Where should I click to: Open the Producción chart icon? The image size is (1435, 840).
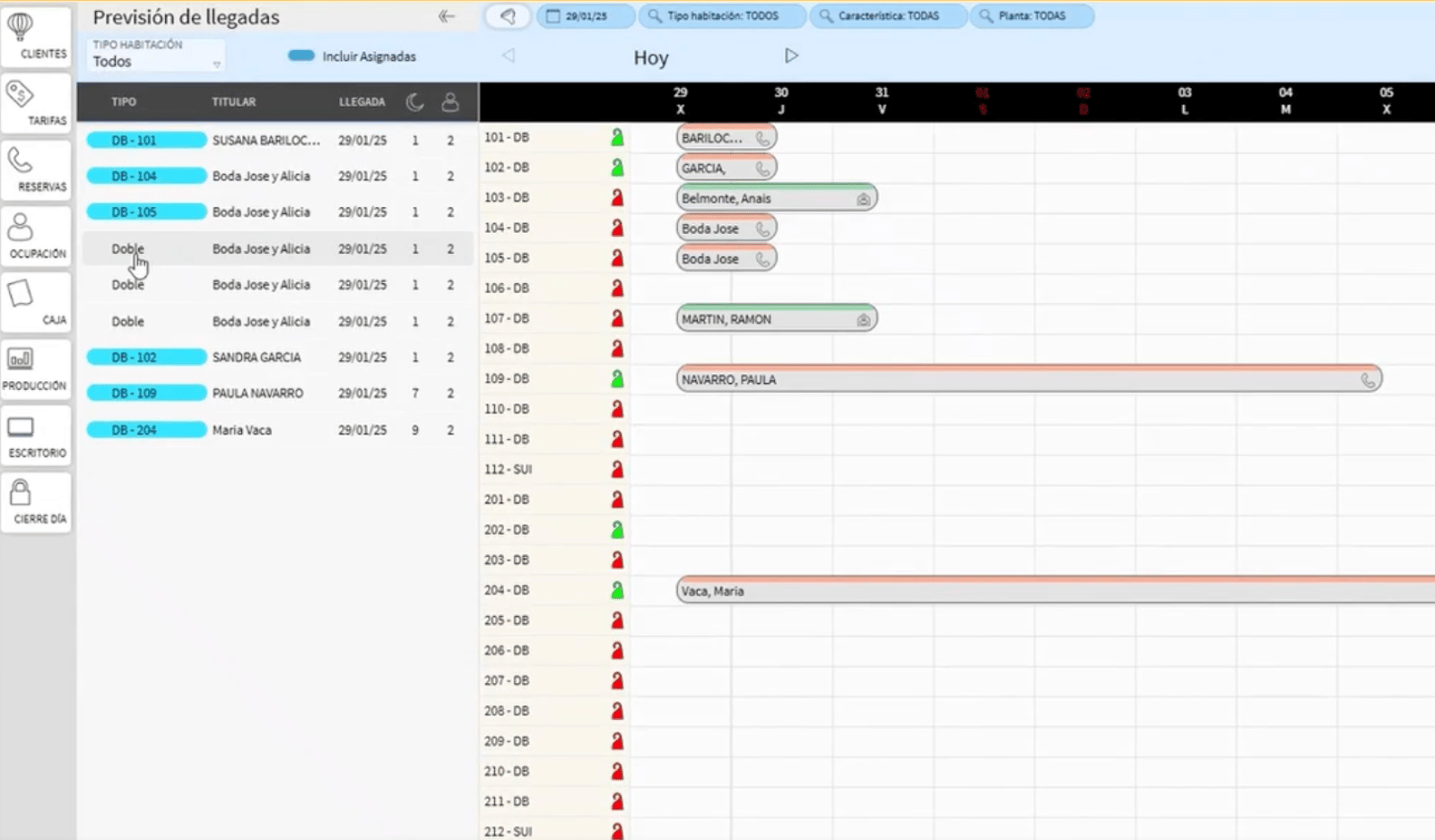(20, 359)
